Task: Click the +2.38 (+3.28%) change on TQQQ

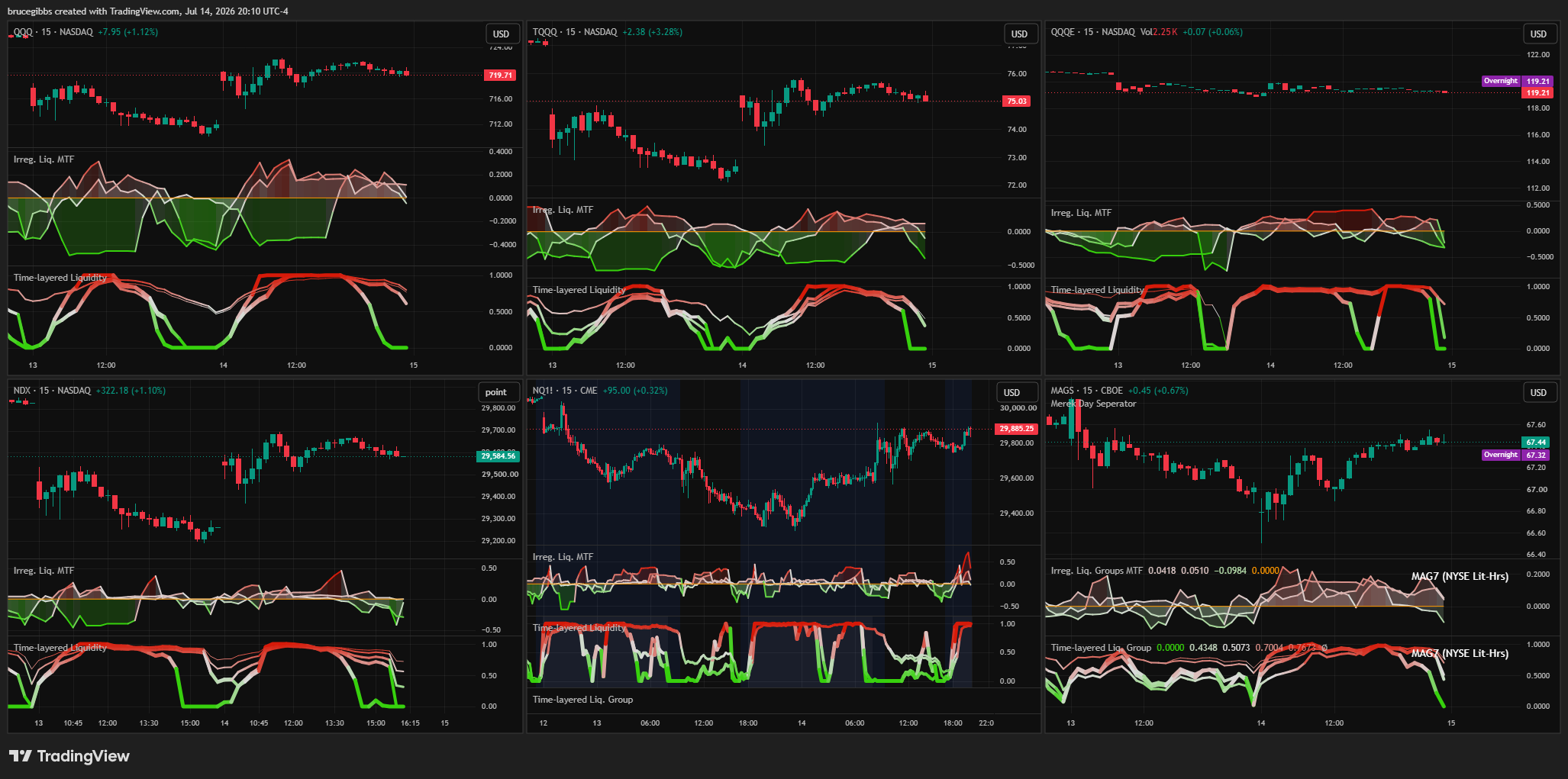Action: [x=653, y=32]
